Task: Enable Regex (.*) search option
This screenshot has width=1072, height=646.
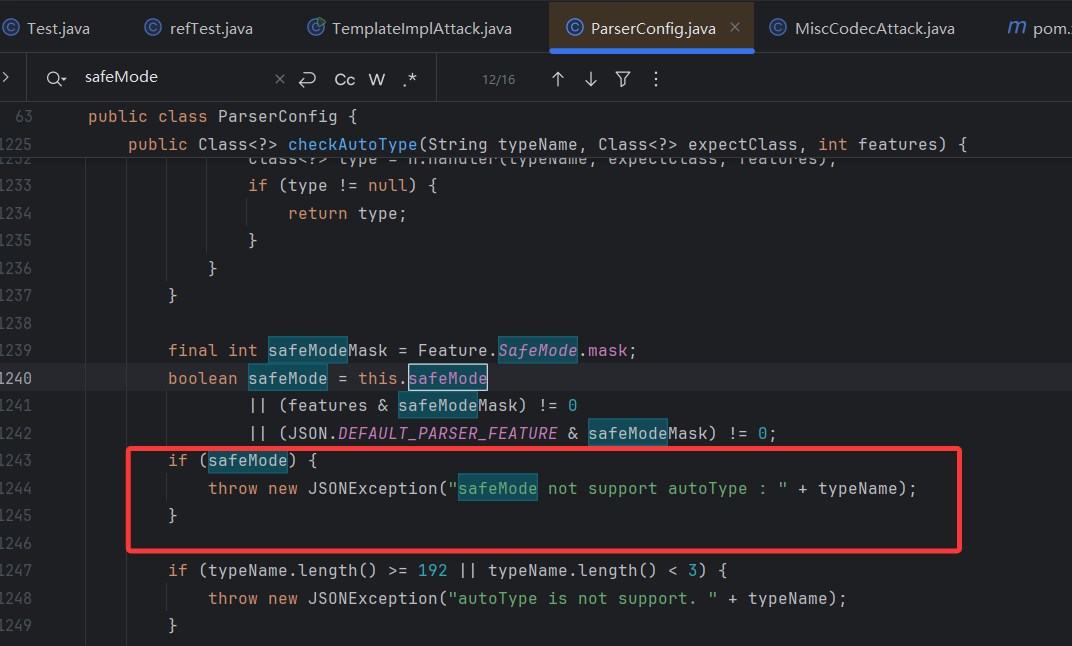Action: click(410, 79)
